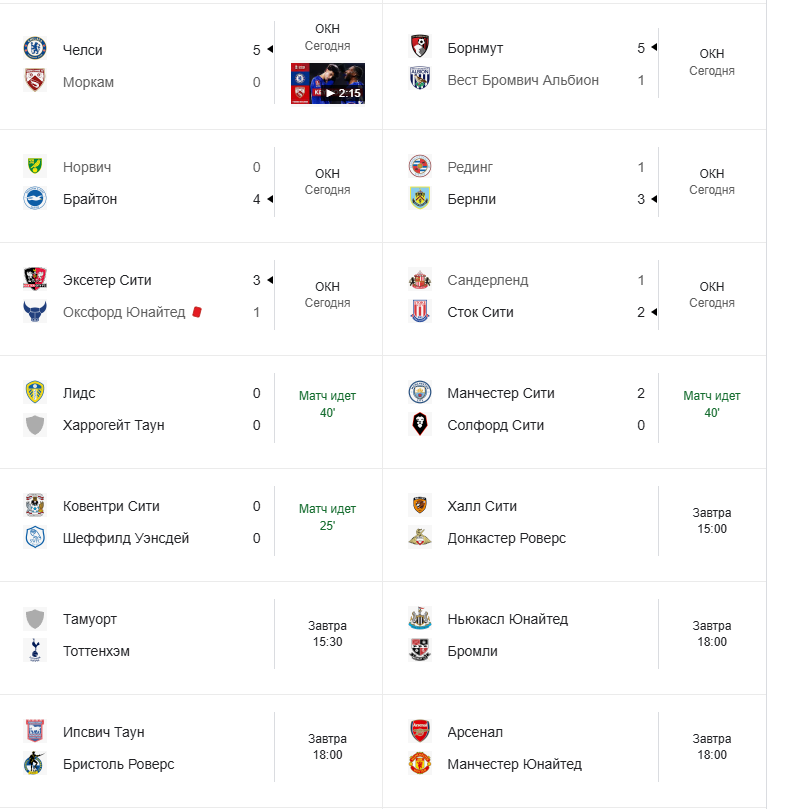Open the Ковентри Сити match in progress status
Viewport: 791px width, 809px height.
point(327,517)
